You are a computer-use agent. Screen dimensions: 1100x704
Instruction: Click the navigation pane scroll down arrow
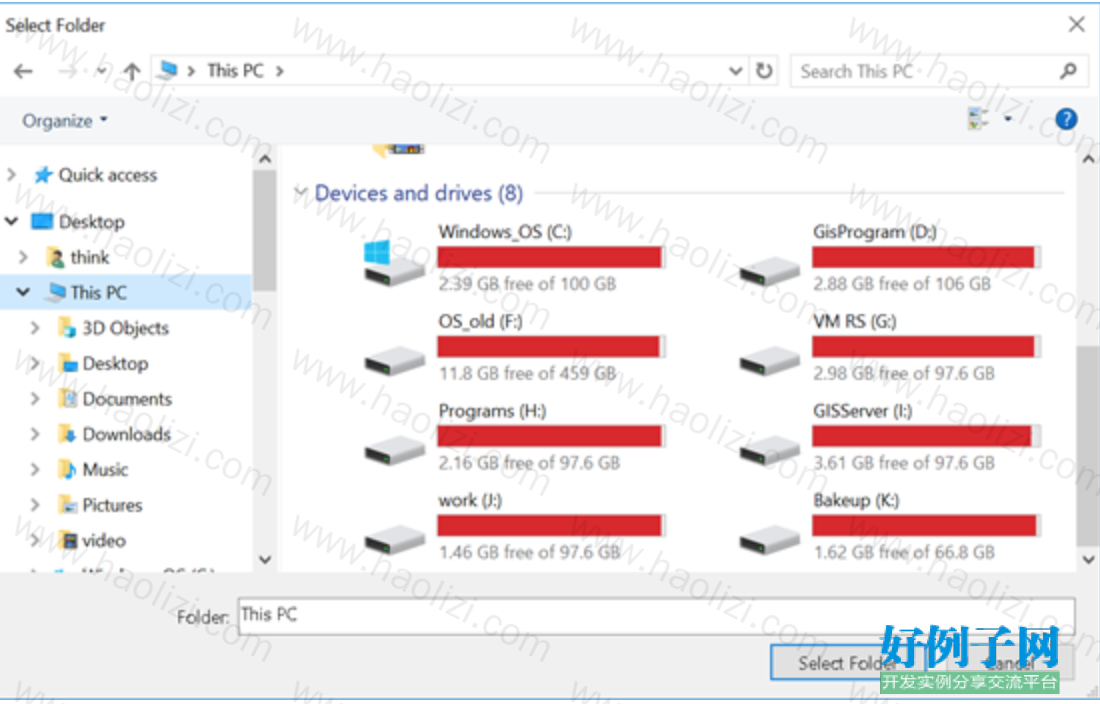click(x=265, y=560)
